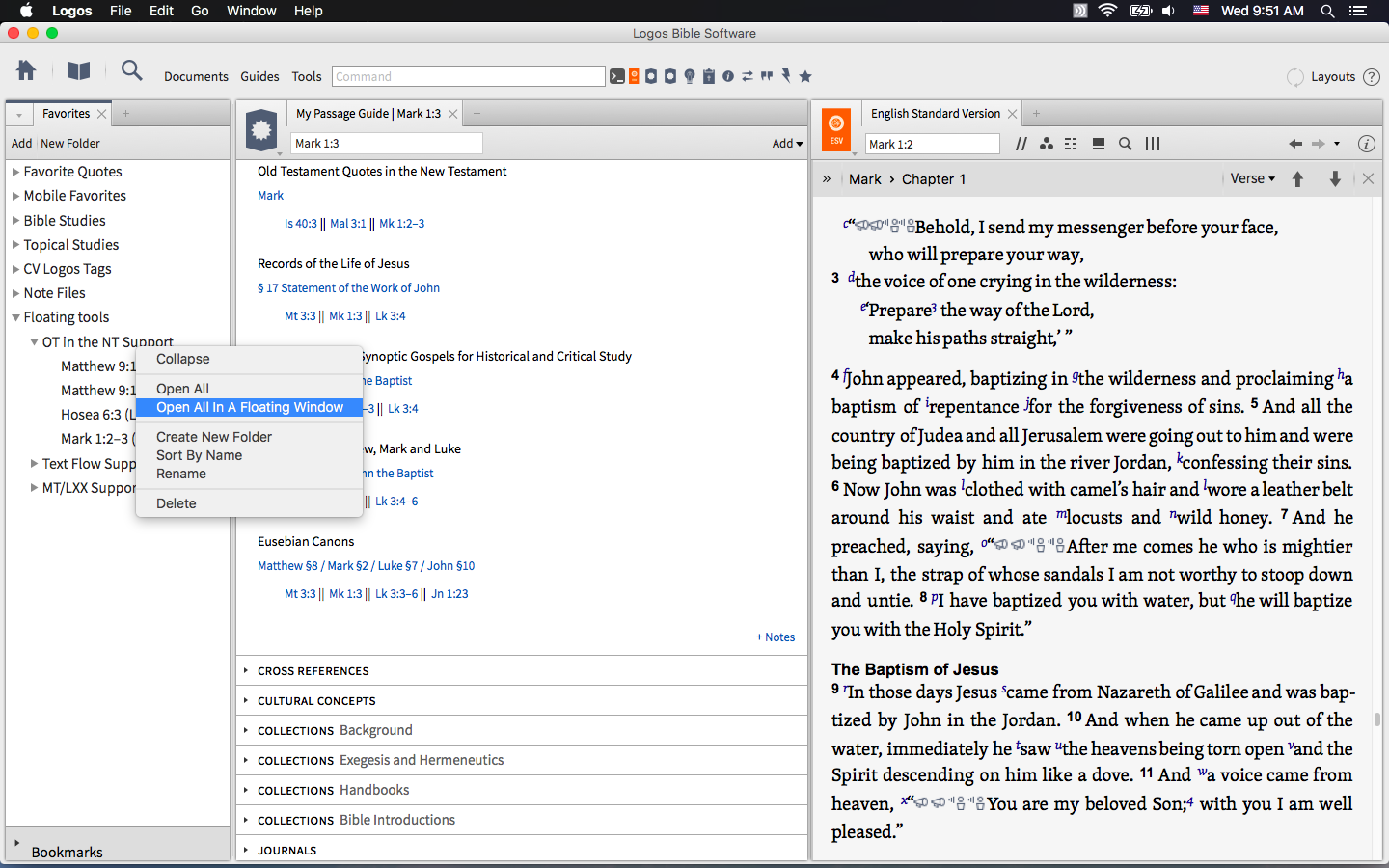Open the Is 40:3 reference link

pos(301,224)
